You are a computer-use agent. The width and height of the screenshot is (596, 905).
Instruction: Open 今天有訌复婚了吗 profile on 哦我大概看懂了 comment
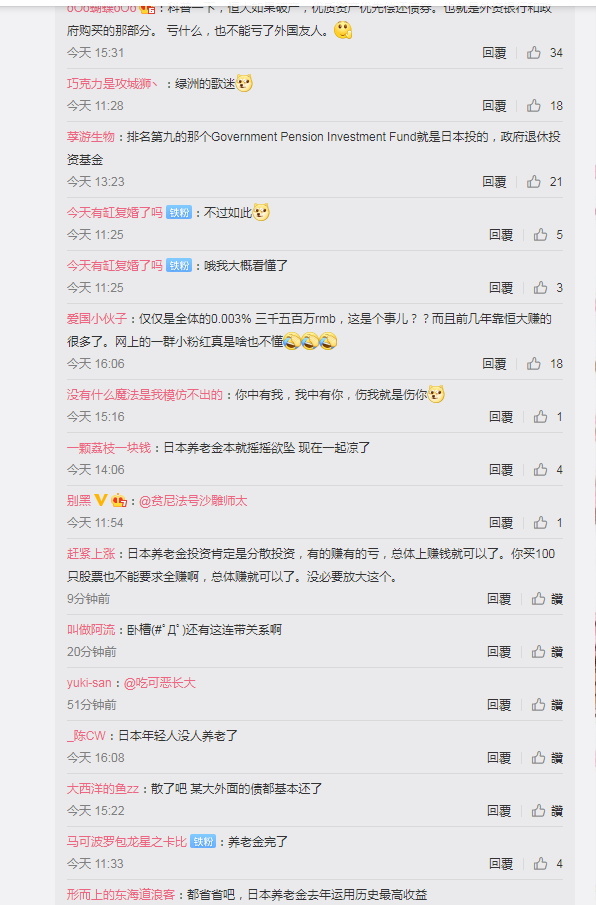tap(115, 265)
